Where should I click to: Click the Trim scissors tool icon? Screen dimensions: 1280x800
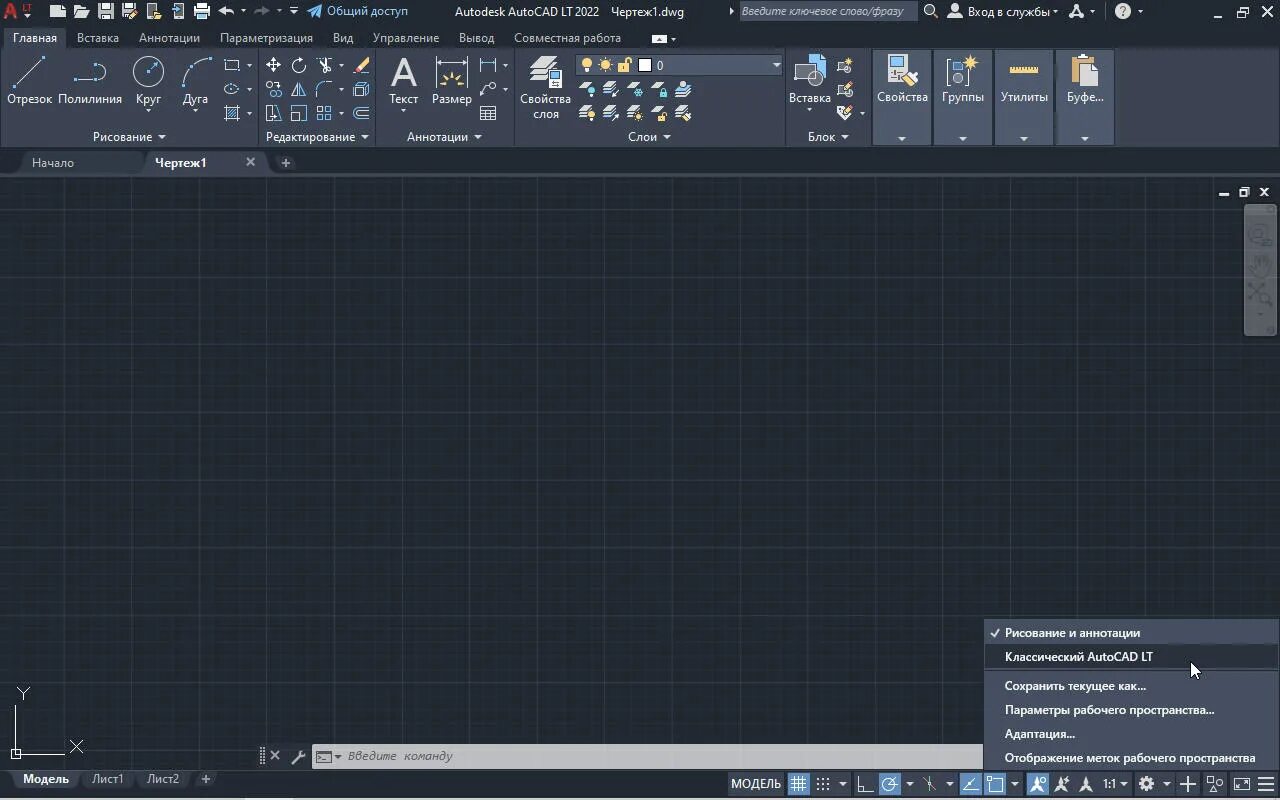(324, 65)
